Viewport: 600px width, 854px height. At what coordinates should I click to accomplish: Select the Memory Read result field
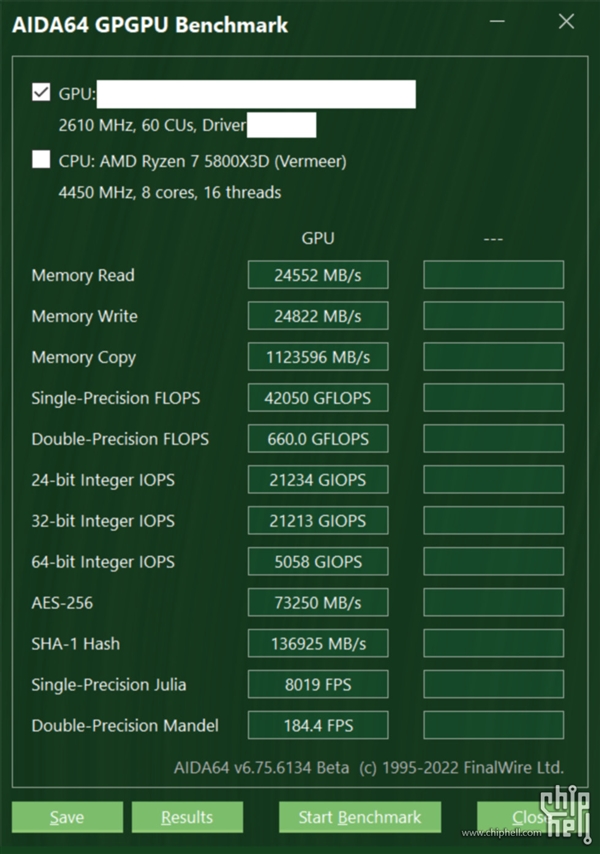(317, 275)
